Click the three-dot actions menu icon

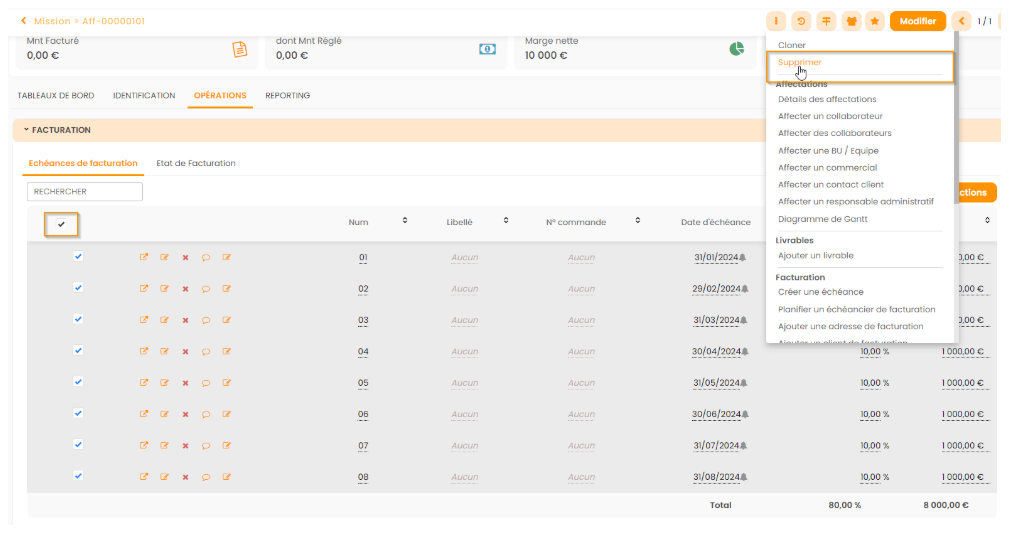pos(776,21)
